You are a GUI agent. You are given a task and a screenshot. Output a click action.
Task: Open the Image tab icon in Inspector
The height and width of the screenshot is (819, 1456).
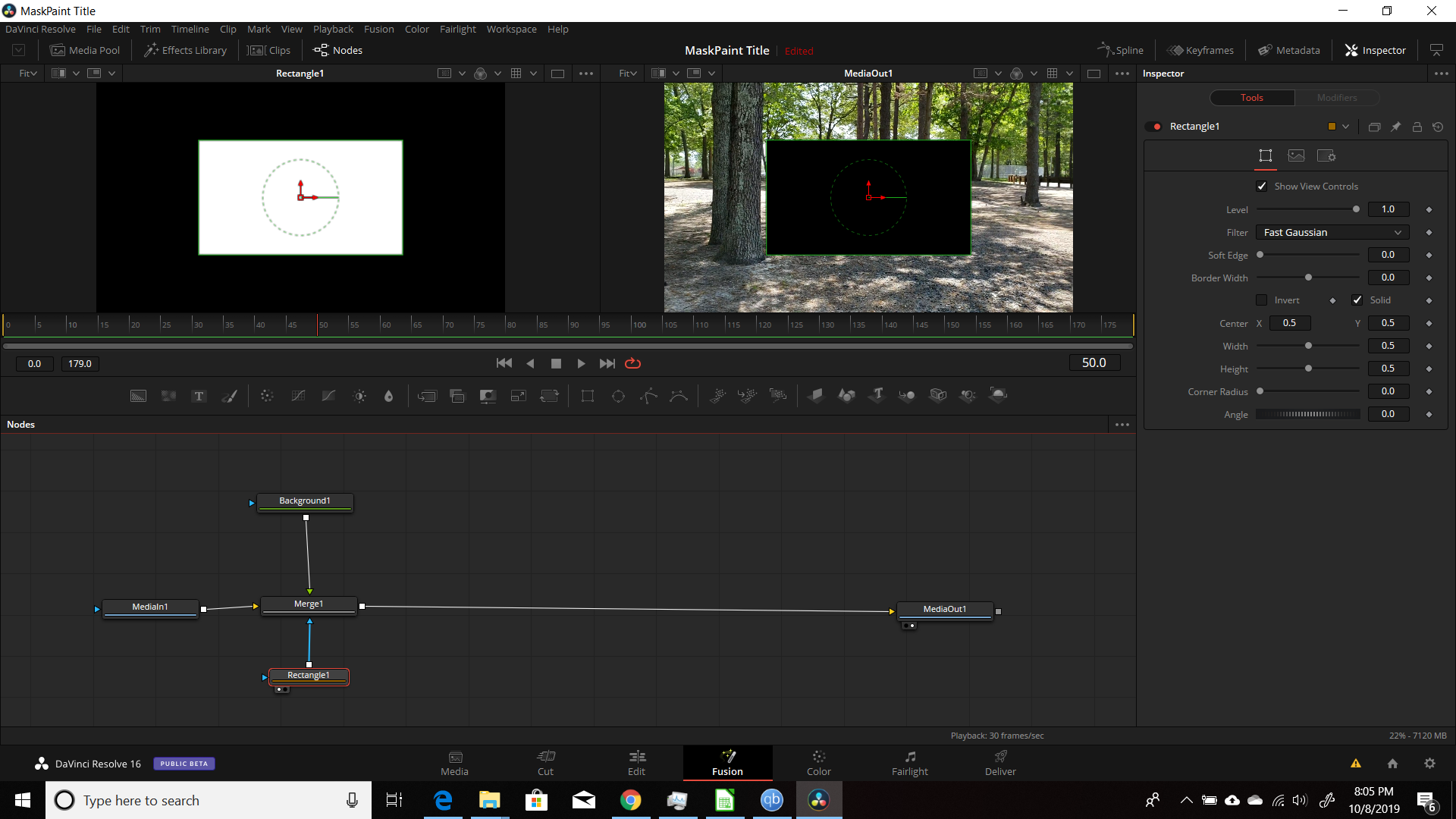point(1296,155)
